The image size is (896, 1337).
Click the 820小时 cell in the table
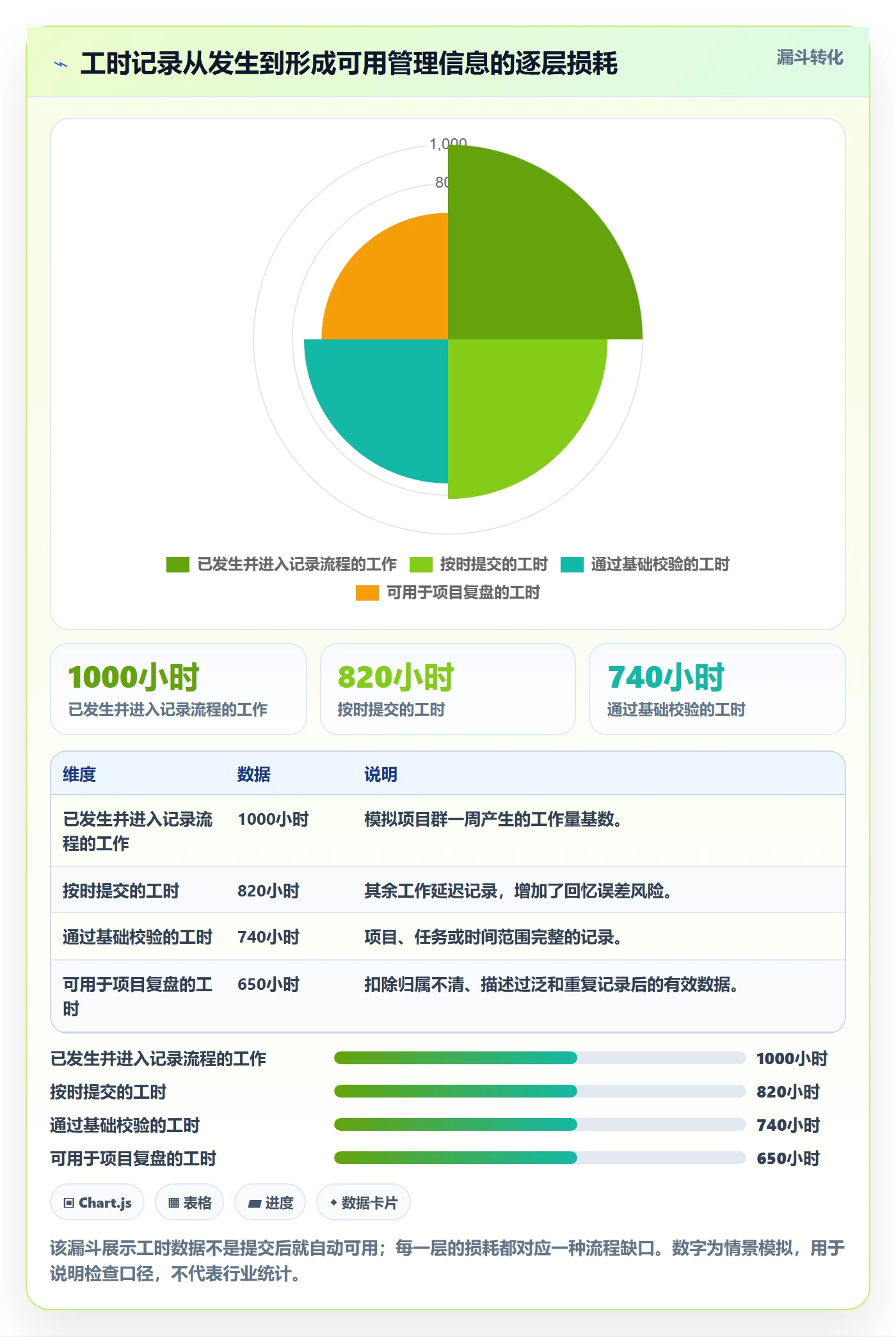(x=268, y=891)
